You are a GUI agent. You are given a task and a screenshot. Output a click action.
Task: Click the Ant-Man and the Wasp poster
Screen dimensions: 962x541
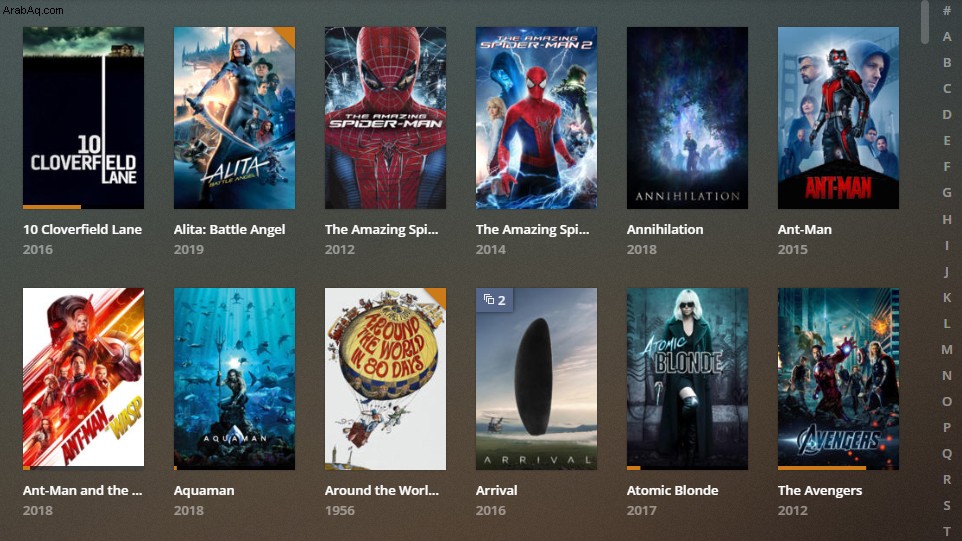pos(83,379)
